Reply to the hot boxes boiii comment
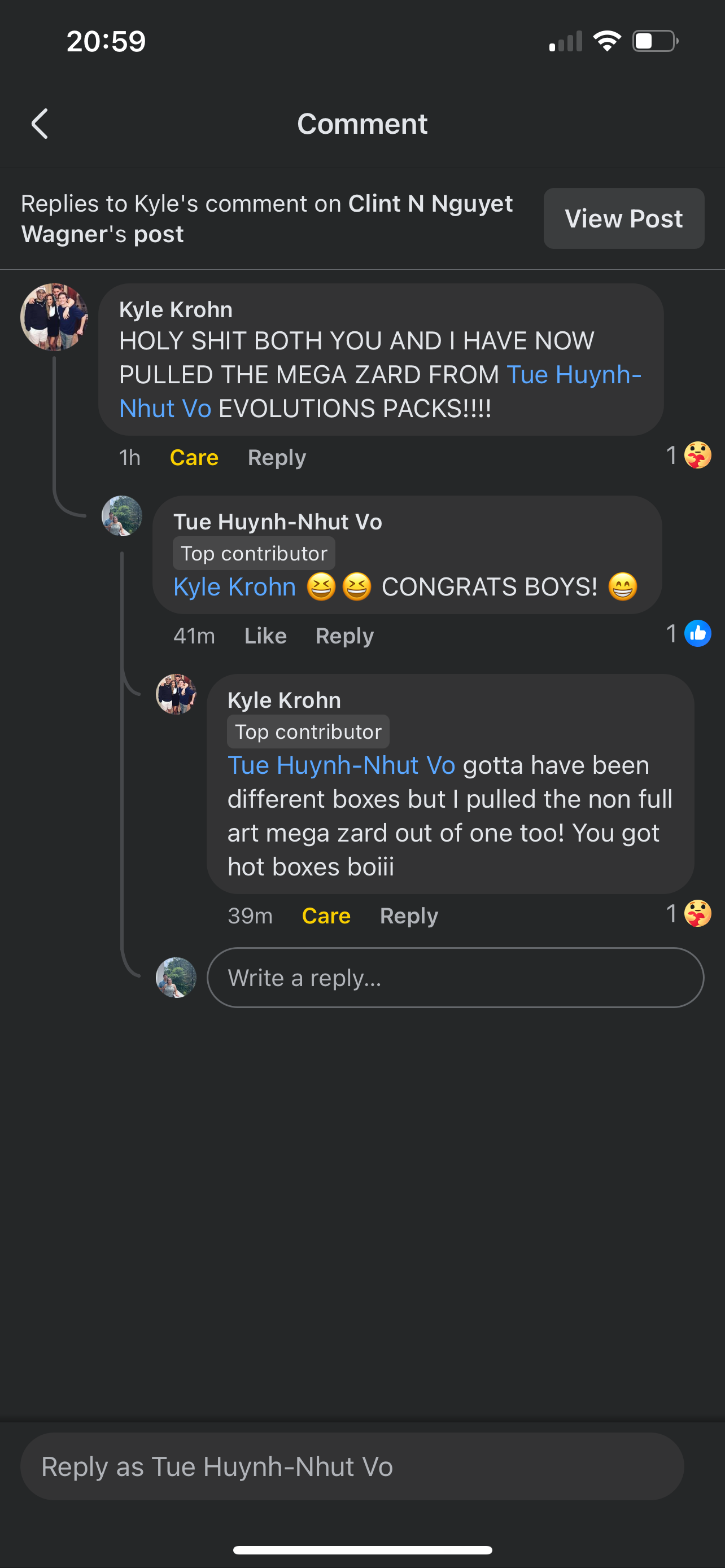This screenshot has height=1568, width=725. coord(408,916)
